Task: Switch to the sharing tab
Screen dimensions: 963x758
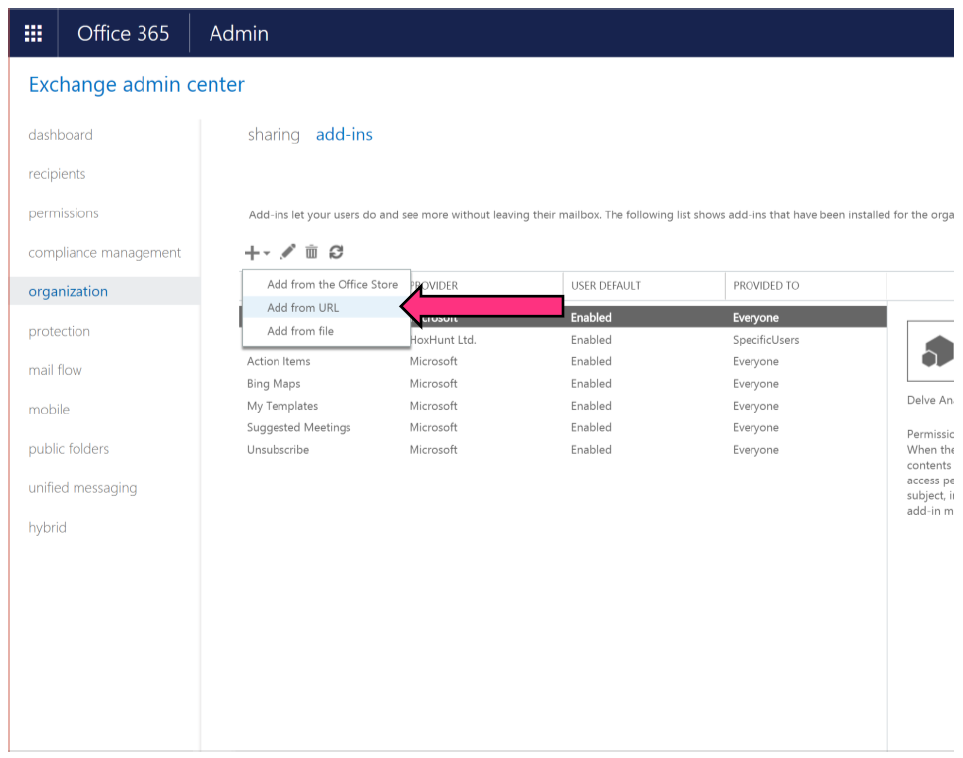Action: 274,135
